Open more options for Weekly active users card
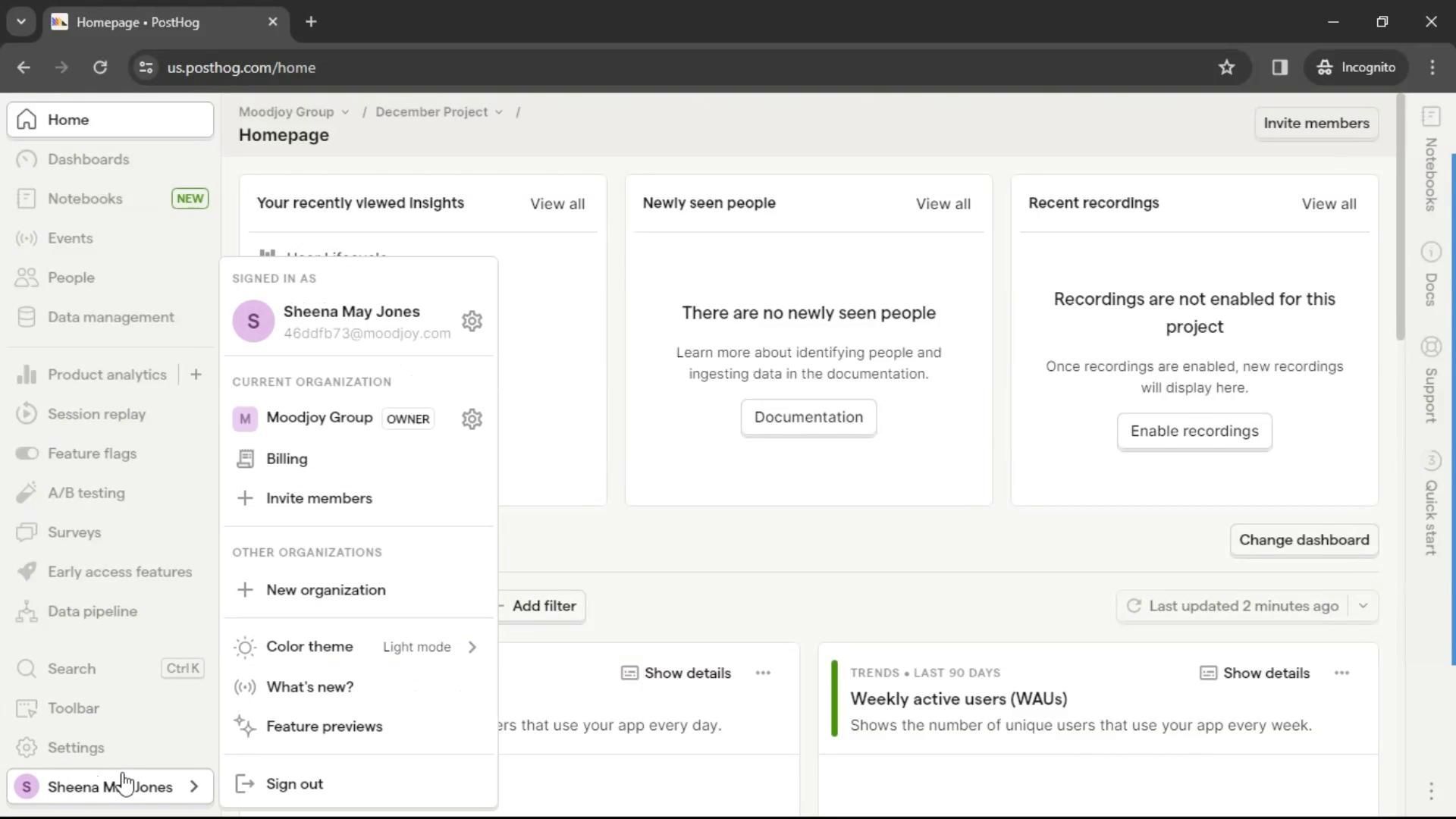This screenshot has height=819, width=1456. pyautogui.click(x=1341, y=673)
